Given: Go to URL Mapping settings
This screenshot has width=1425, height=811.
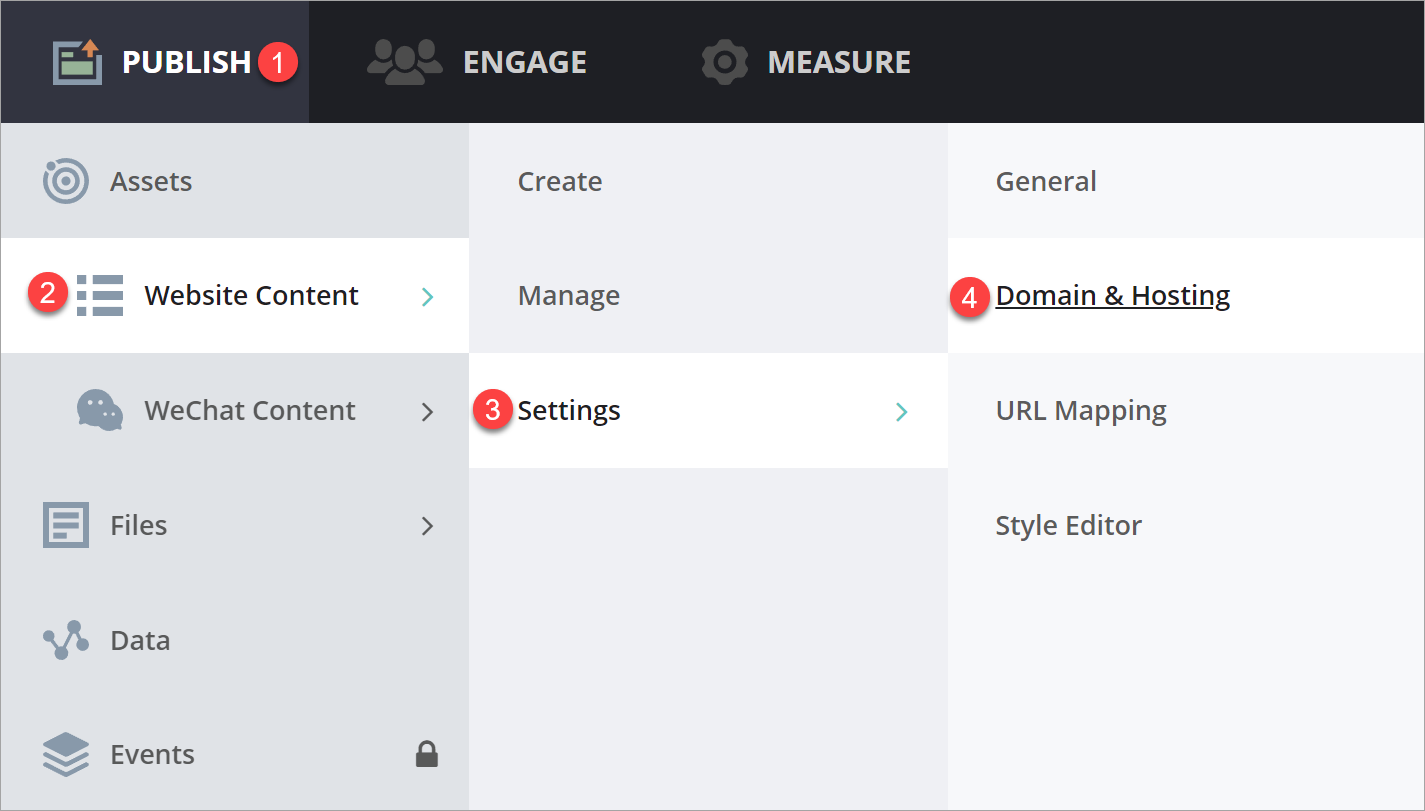Looking at the screenshot, I should click(x=1081, y=411).
